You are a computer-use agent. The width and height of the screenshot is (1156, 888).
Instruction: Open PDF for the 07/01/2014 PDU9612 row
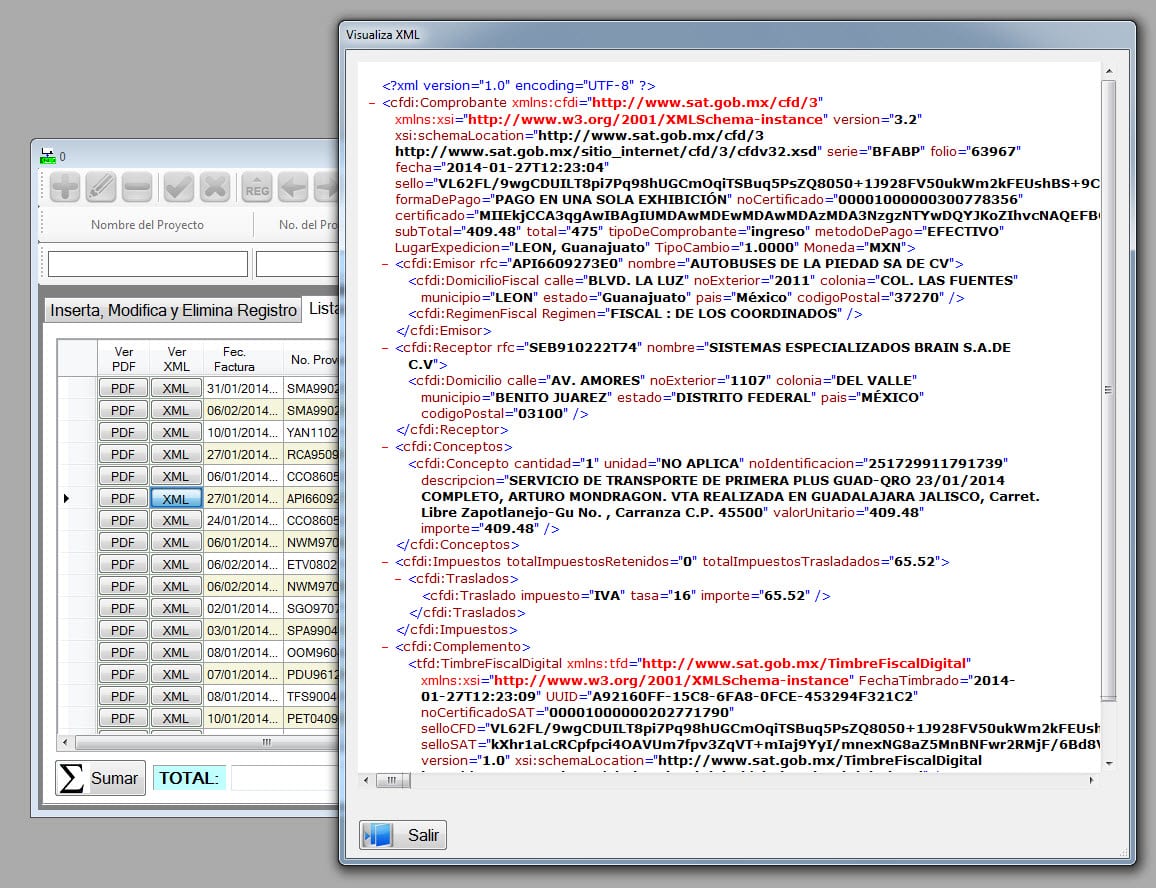pyautogui.click(x=123, y=675)
